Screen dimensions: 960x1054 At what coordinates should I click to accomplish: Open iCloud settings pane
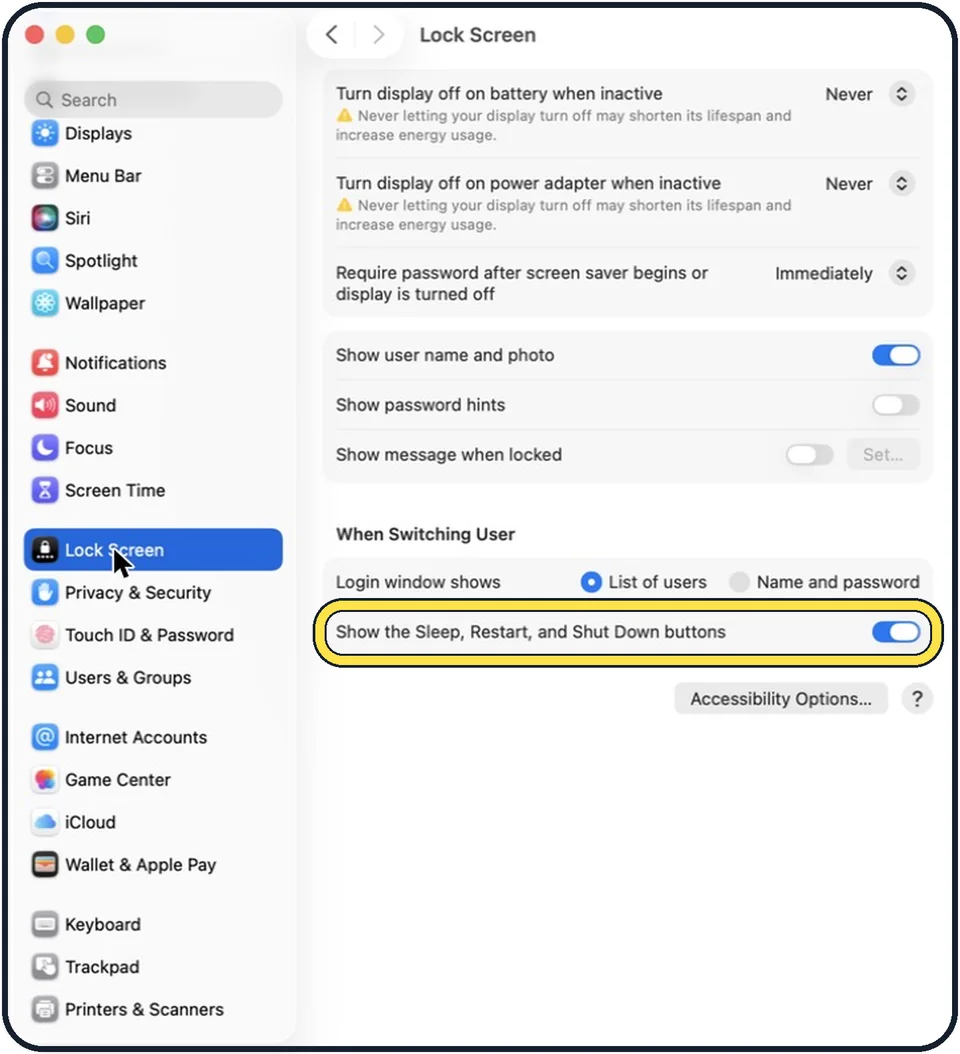coord(153,822)
